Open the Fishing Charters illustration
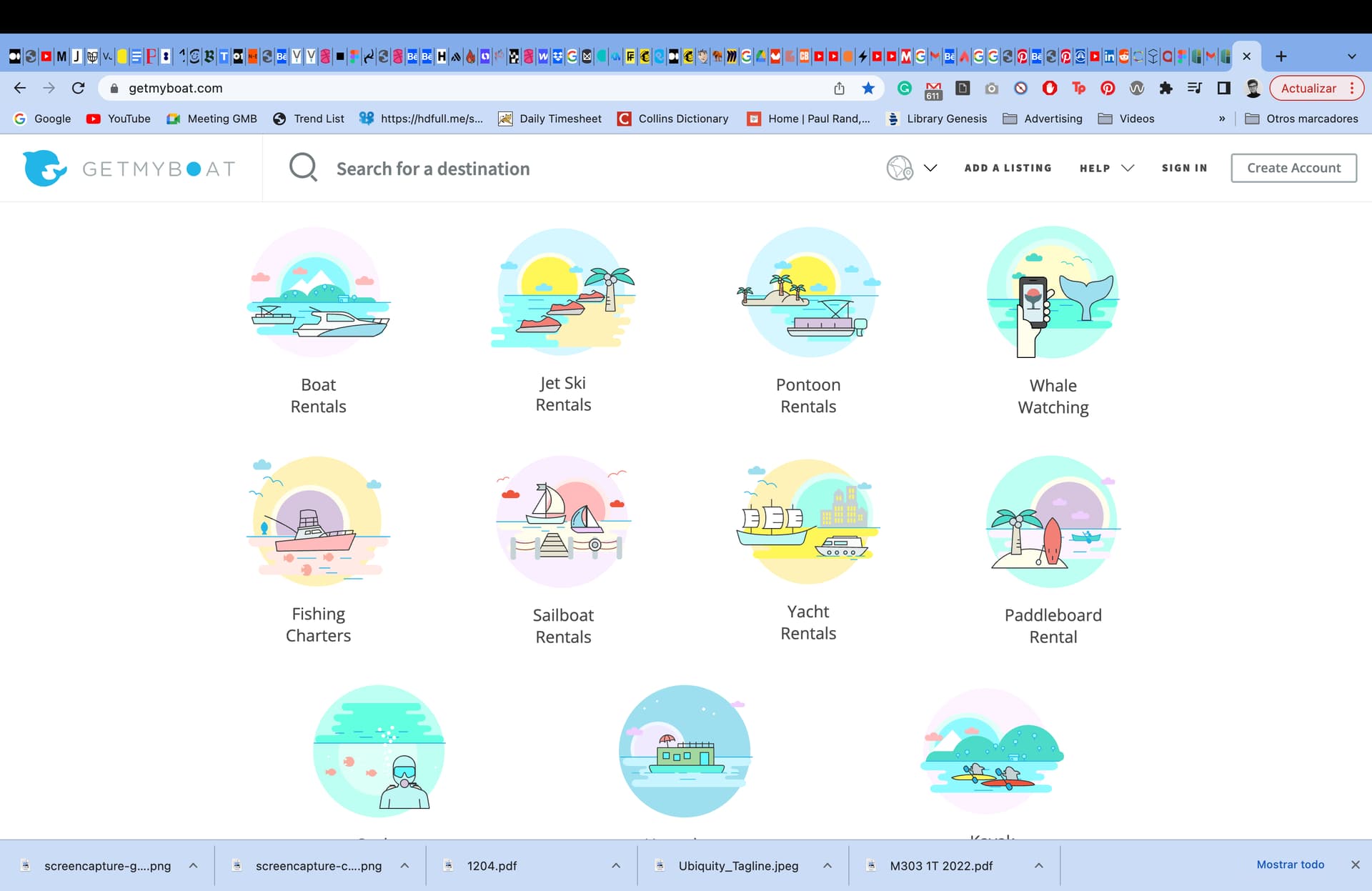 [x=318, y=522]
